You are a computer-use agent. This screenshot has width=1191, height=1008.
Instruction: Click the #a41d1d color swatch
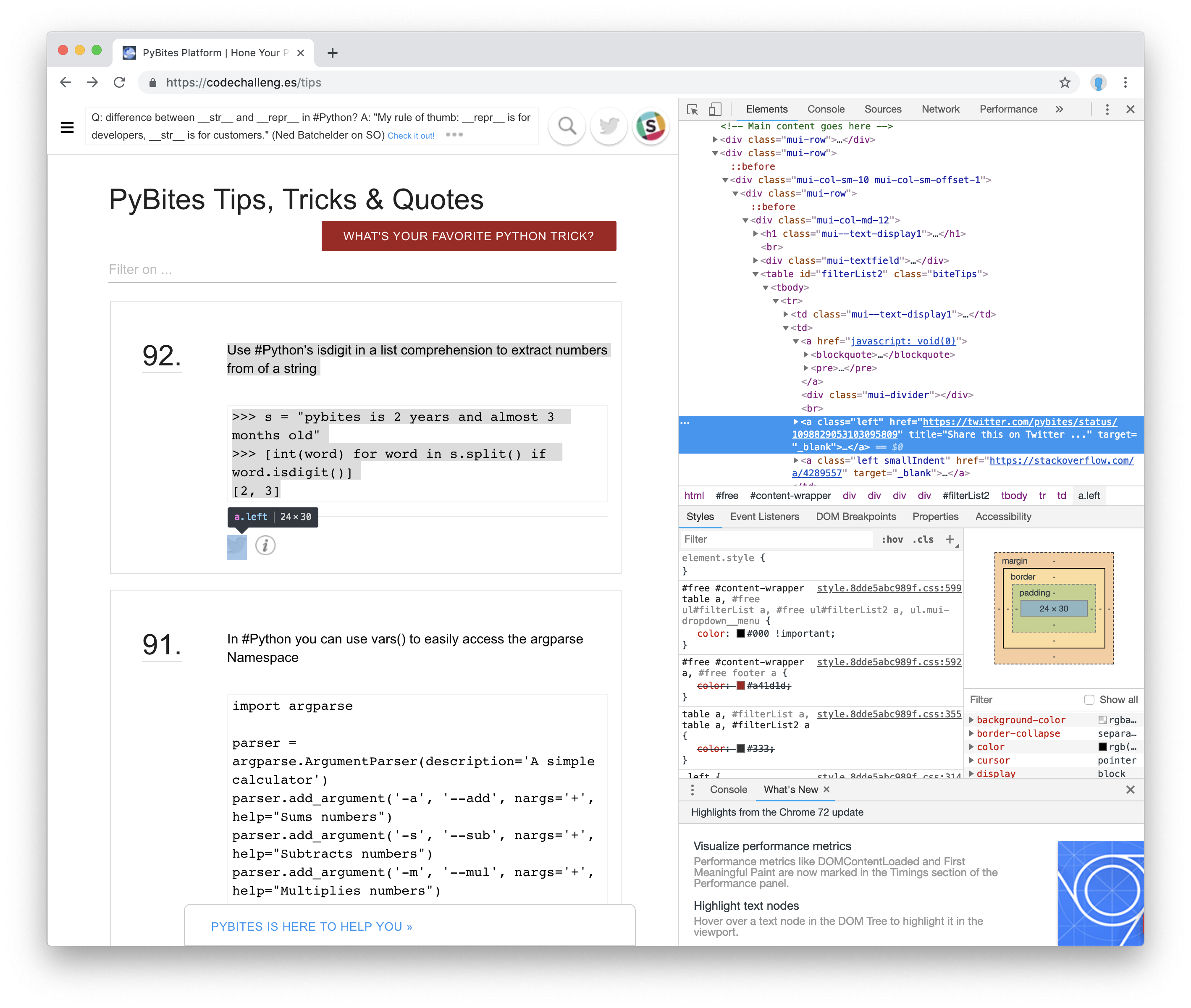[741, 686]
